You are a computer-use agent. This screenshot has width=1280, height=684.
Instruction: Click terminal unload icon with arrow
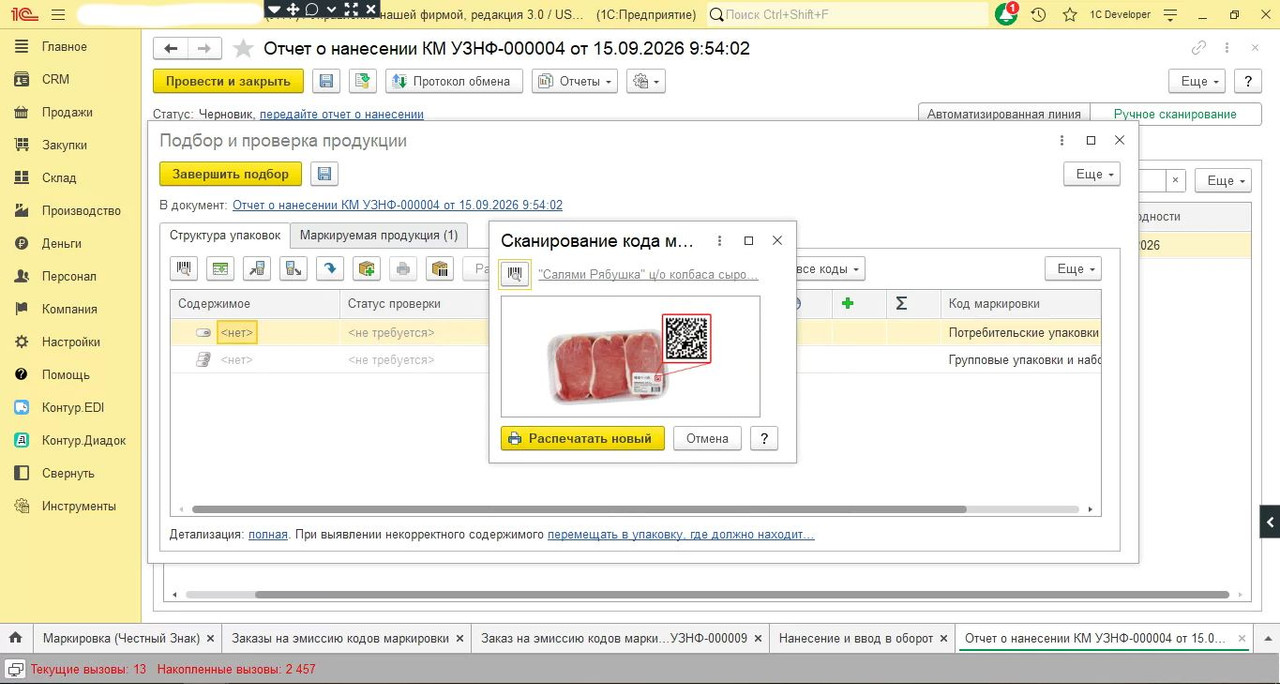[x=293, y=268]
